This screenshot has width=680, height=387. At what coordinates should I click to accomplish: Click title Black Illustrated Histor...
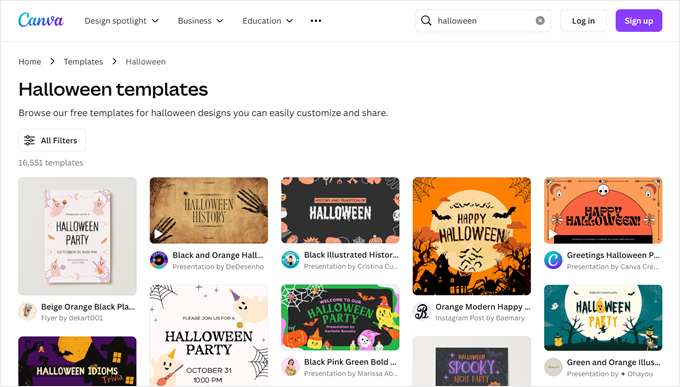[x=351, y=255]
